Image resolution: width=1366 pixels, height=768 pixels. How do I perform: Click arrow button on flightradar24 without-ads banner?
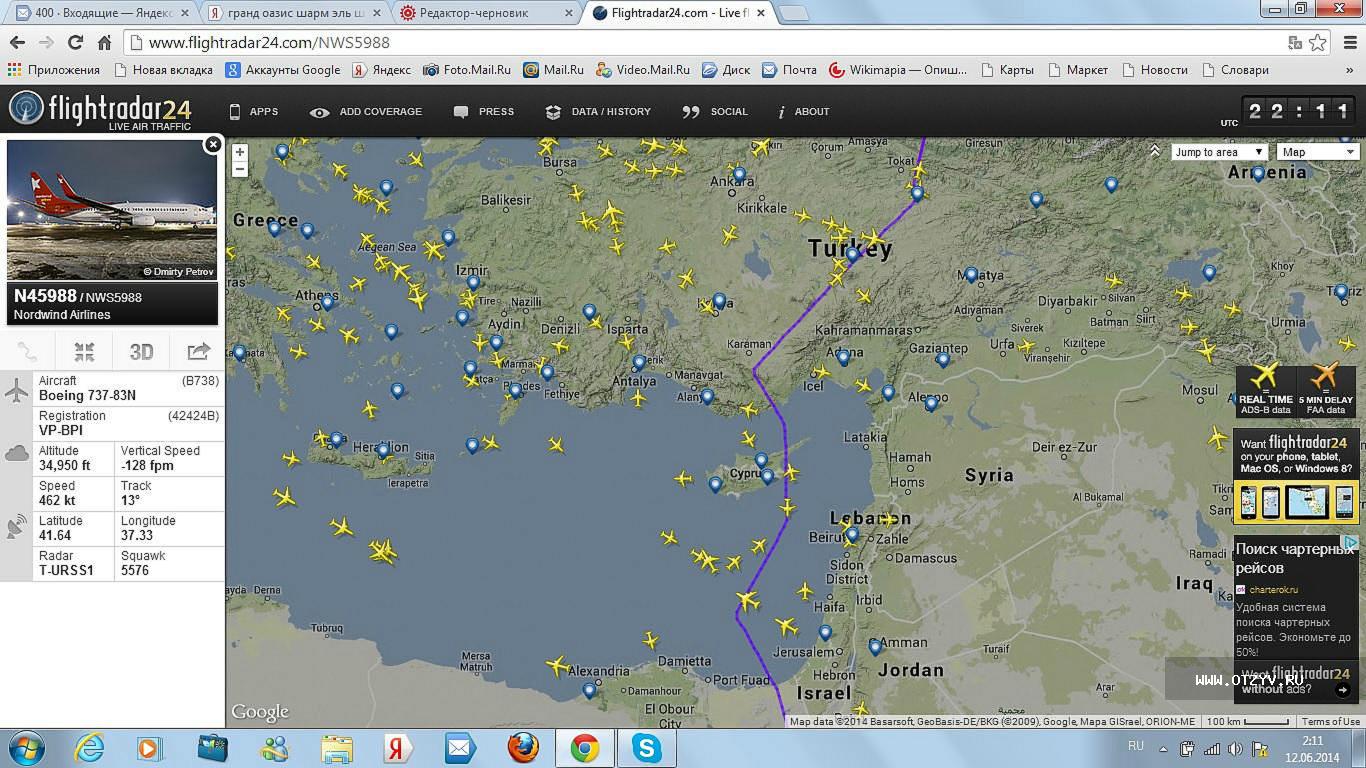(1342, 690)
